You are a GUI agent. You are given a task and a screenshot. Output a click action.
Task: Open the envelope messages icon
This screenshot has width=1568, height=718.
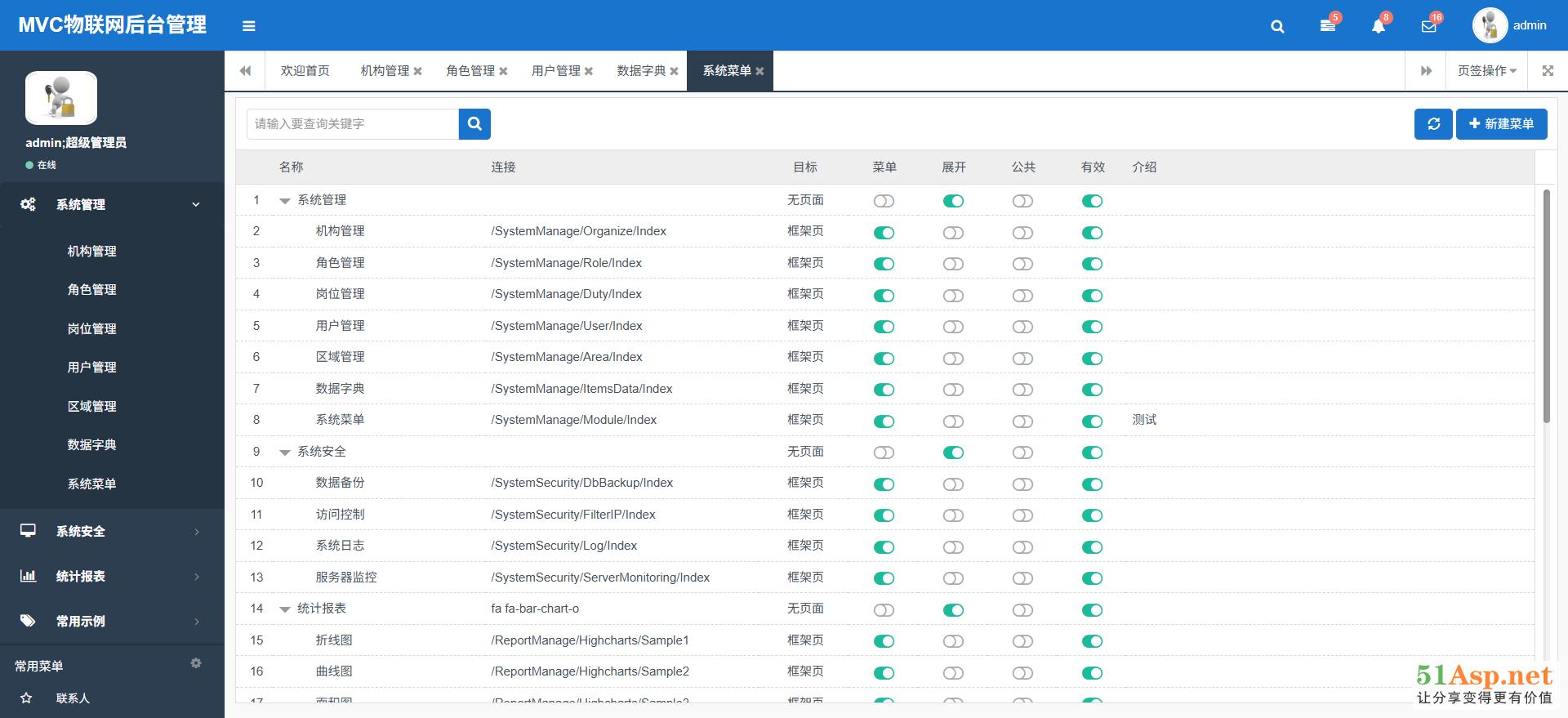click(x=1428, y=26)
